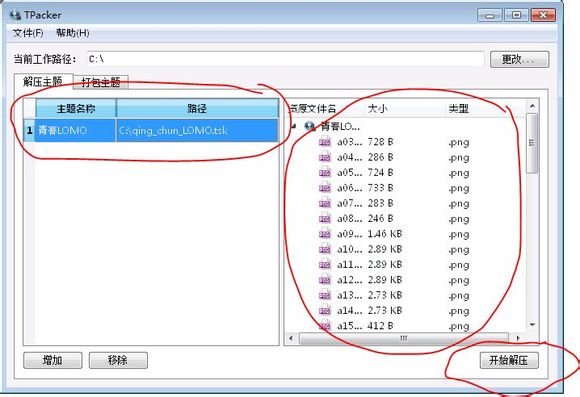The width and height of the screenshot is (580, 397).
Task: Select the a03 png file icon
Action: 325,142
